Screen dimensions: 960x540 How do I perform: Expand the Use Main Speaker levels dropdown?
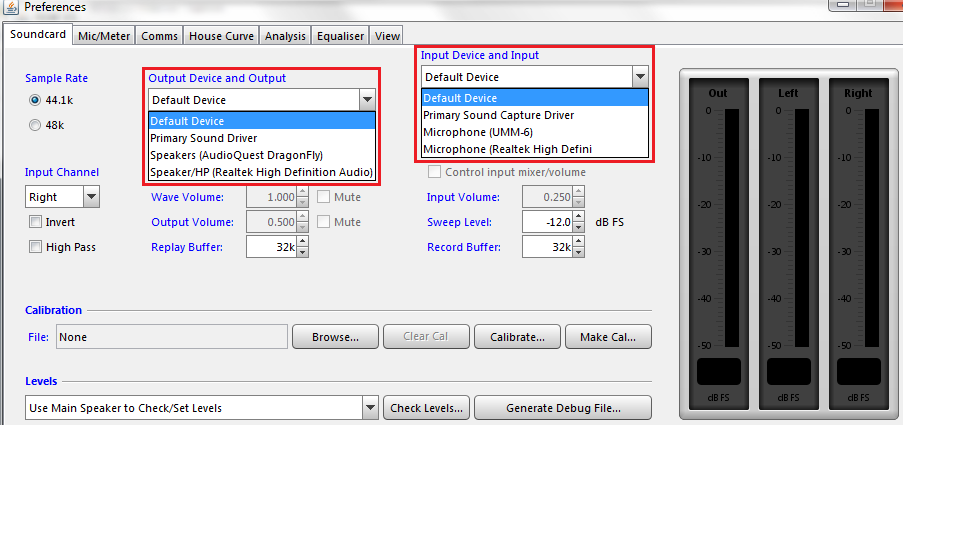(x=370, y=408)
